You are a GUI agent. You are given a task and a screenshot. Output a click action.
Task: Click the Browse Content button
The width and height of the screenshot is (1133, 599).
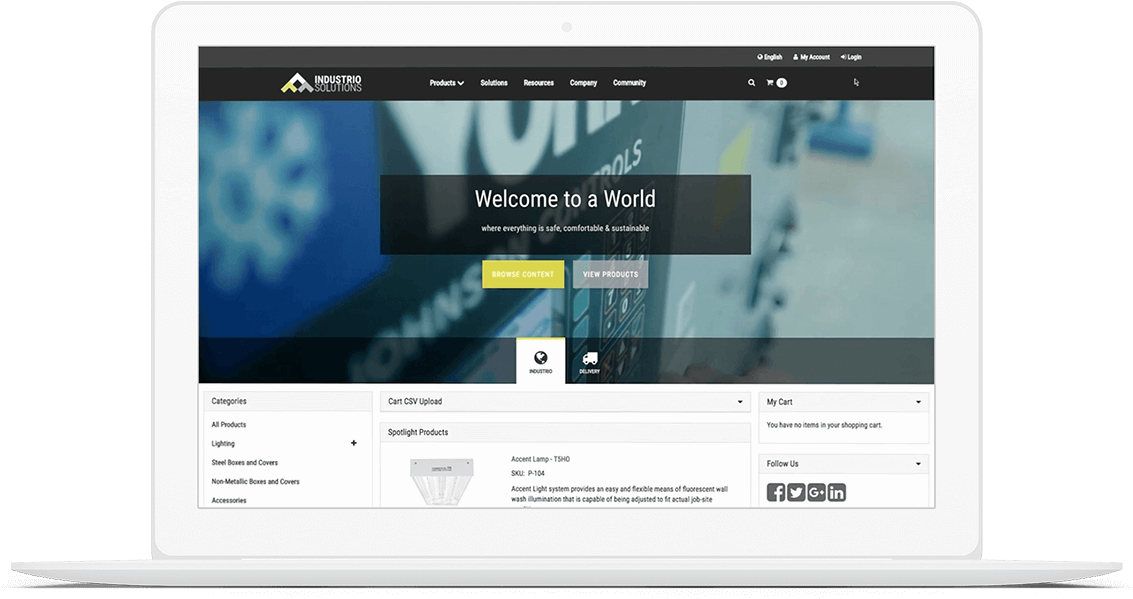coord(523,274)
